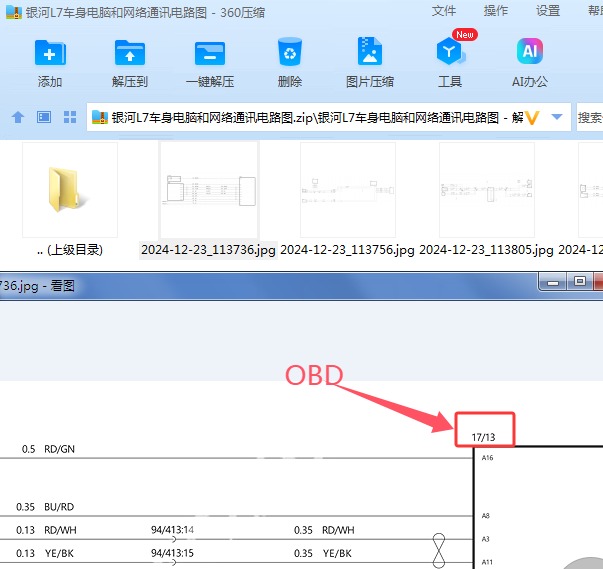Switch to the list view icon

[x=44, y=117]
